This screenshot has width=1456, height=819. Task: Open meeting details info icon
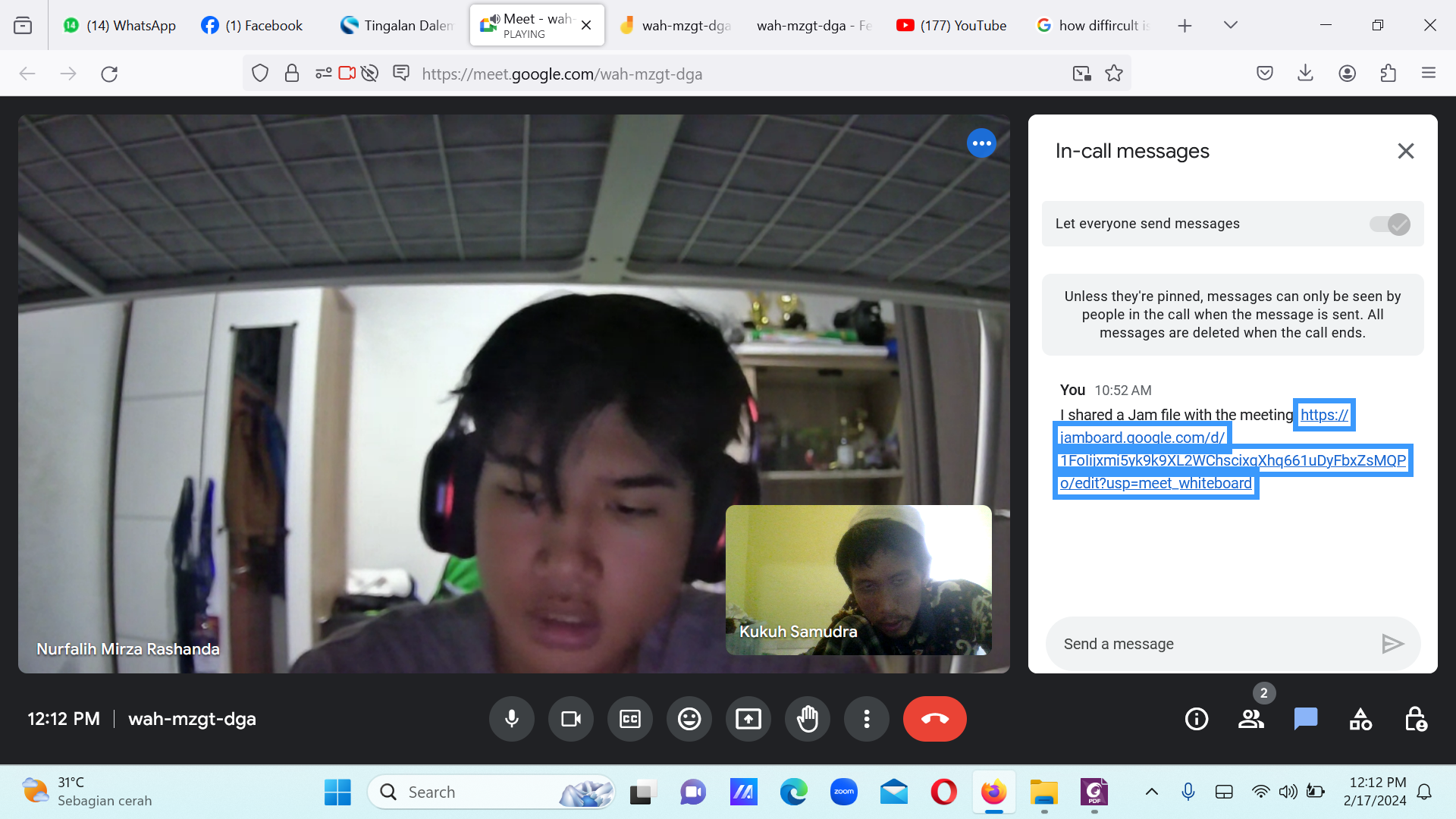click(x=1197, y=719)
